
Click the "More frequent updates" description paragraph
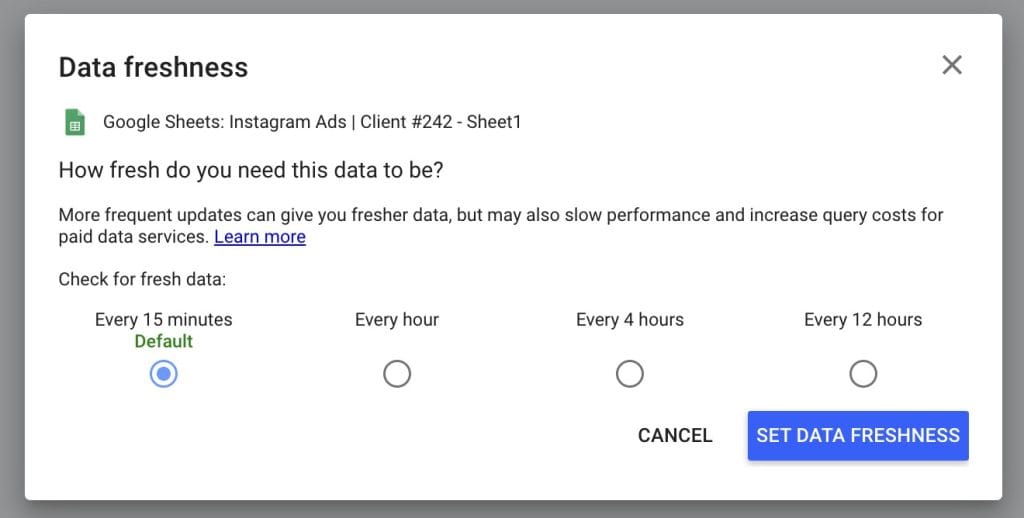coord(500,215)
